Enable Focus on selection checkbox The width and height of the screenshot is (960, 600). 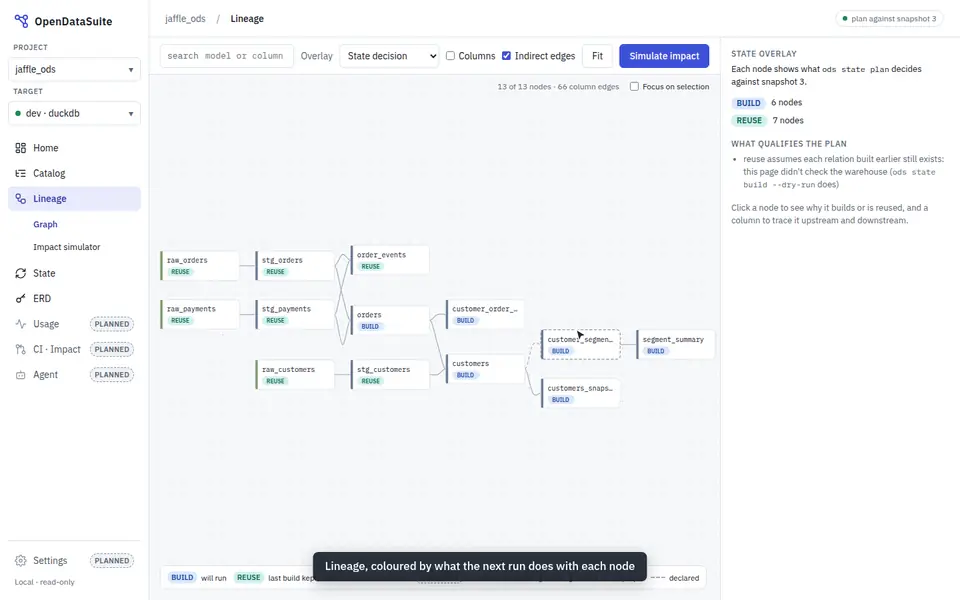click(x=634, y=86)
